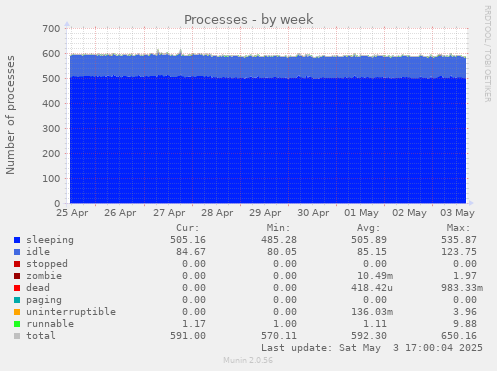This screenshot has height=371, width=497.
Task: Click the total legend color swatch
Action: [x=17, y=336]
